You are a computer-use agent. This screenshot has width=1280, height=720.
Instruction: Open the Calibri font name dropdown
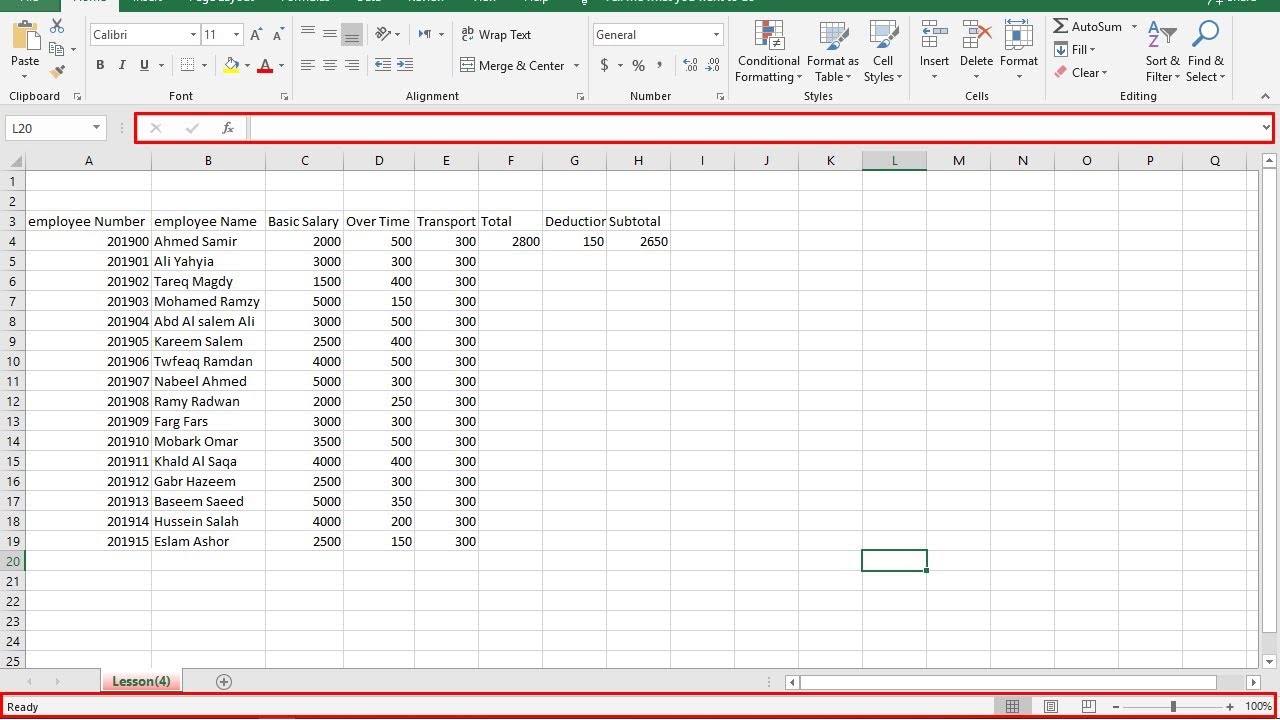193,35
